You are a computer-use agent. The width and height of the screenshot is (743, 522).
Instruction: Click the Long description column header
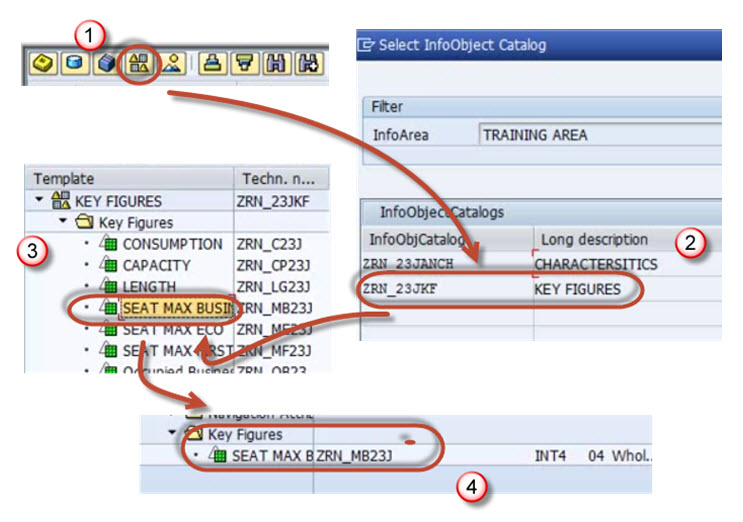click(594, 239)
